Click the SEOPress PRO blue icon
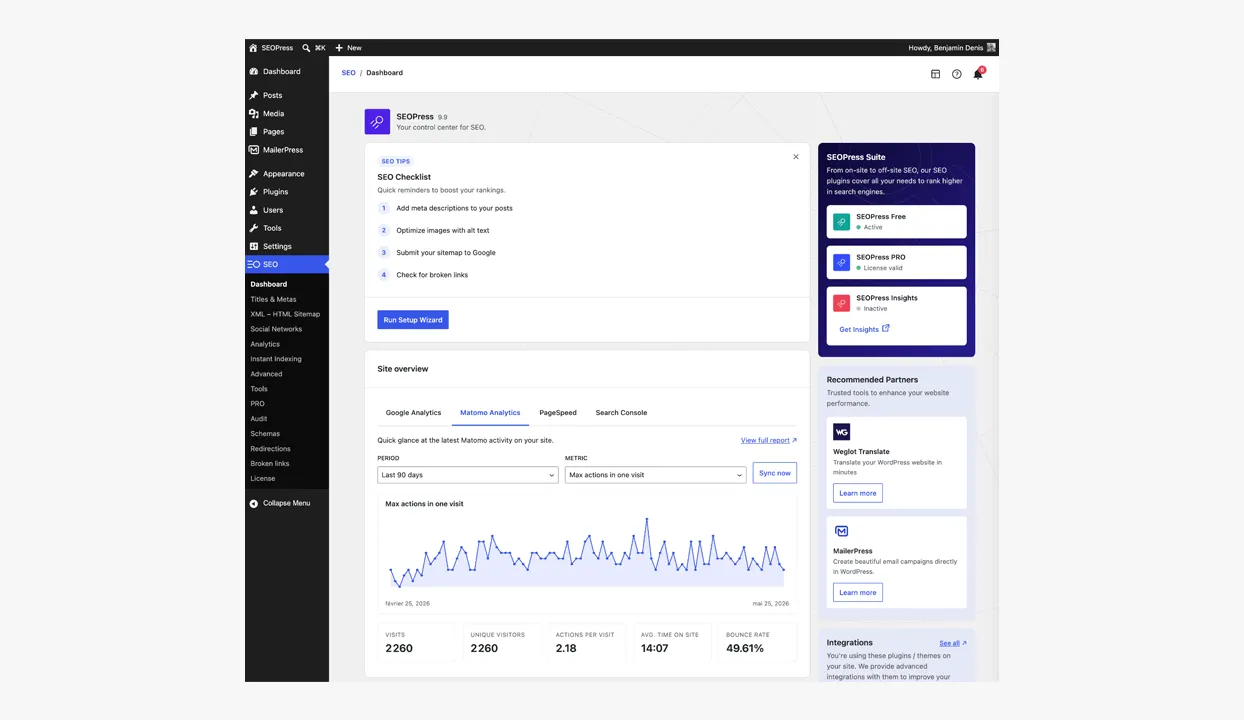The image size is (1244, 720). pos(842,262)
